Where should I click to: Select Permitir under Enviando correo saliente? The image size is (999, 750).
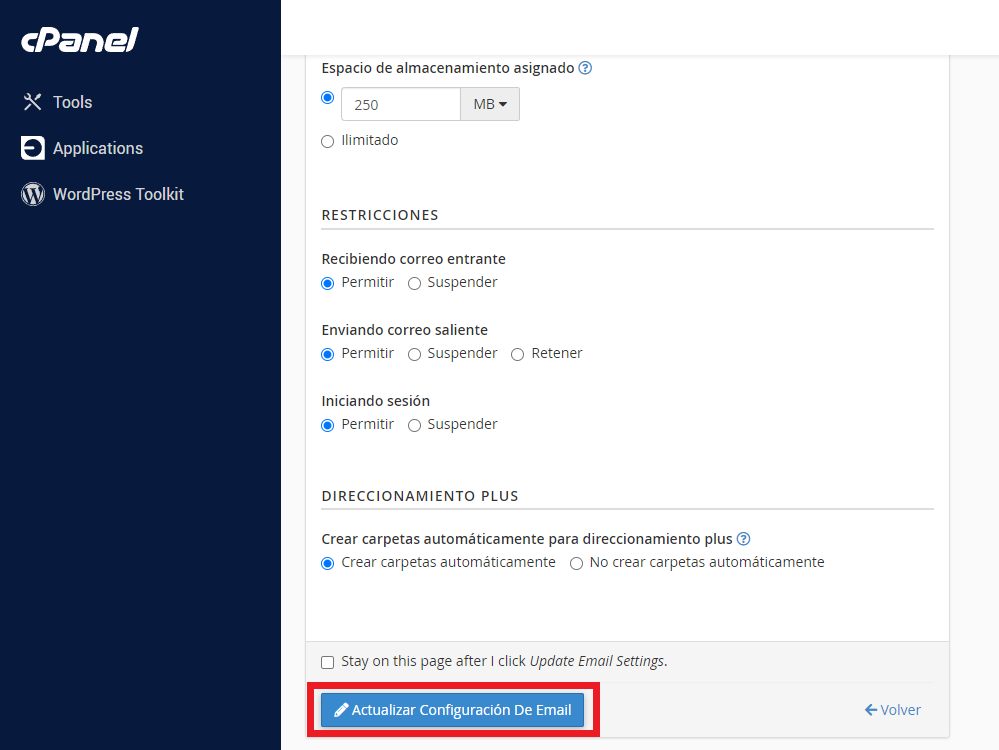(327, 354)
